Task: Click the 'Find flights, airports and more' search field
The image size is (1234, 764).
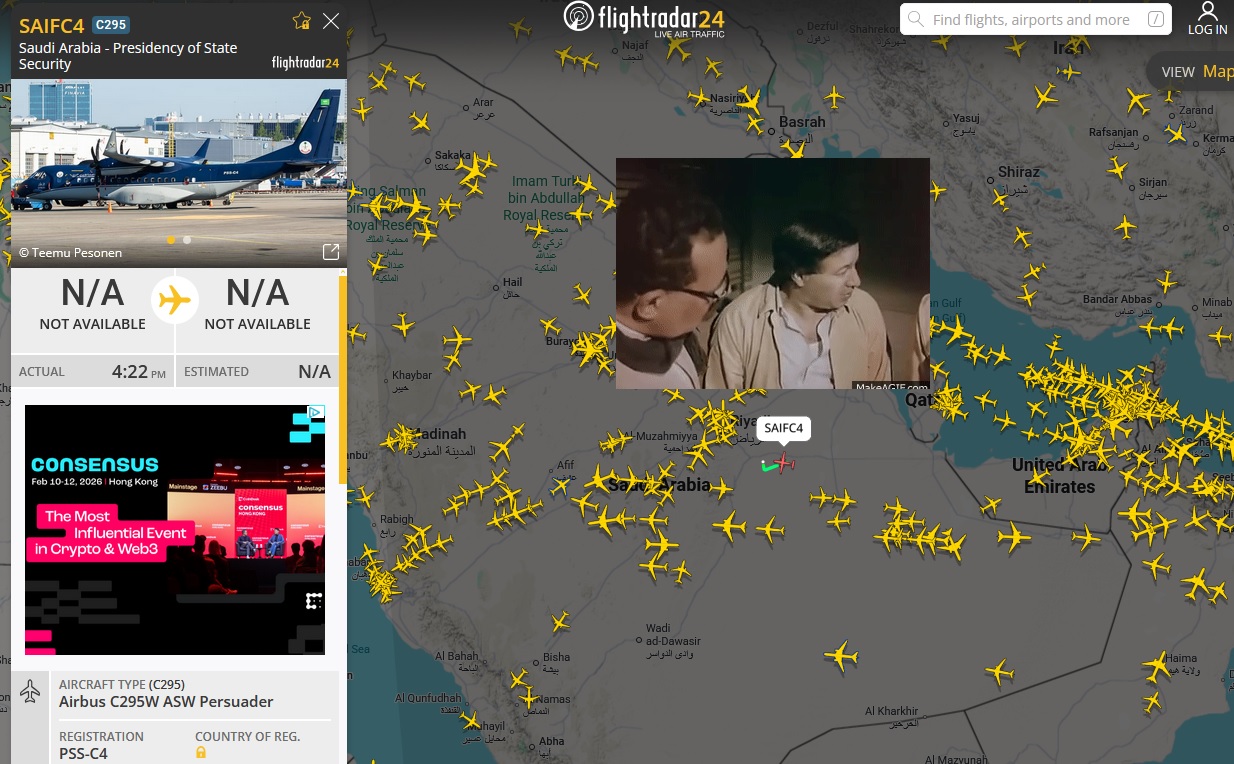Action: point(1030,20)
